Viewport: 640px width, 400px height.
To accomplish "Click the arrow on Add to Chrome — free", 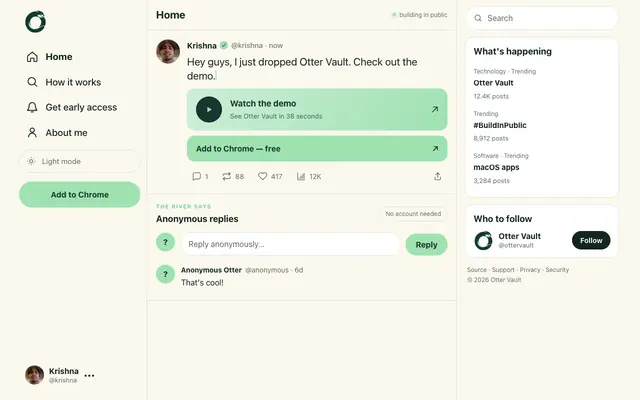I will coord(435,149).
